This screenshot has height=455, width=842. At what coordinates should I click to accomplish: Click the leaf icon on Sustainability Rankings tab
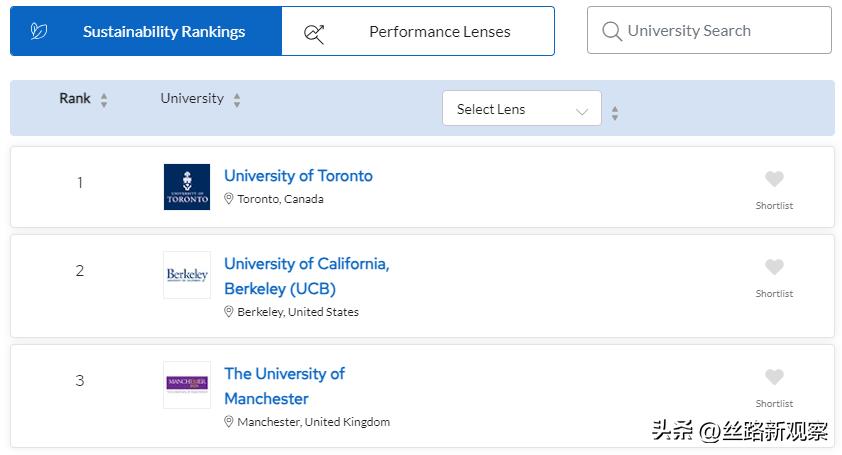[39, 31]
